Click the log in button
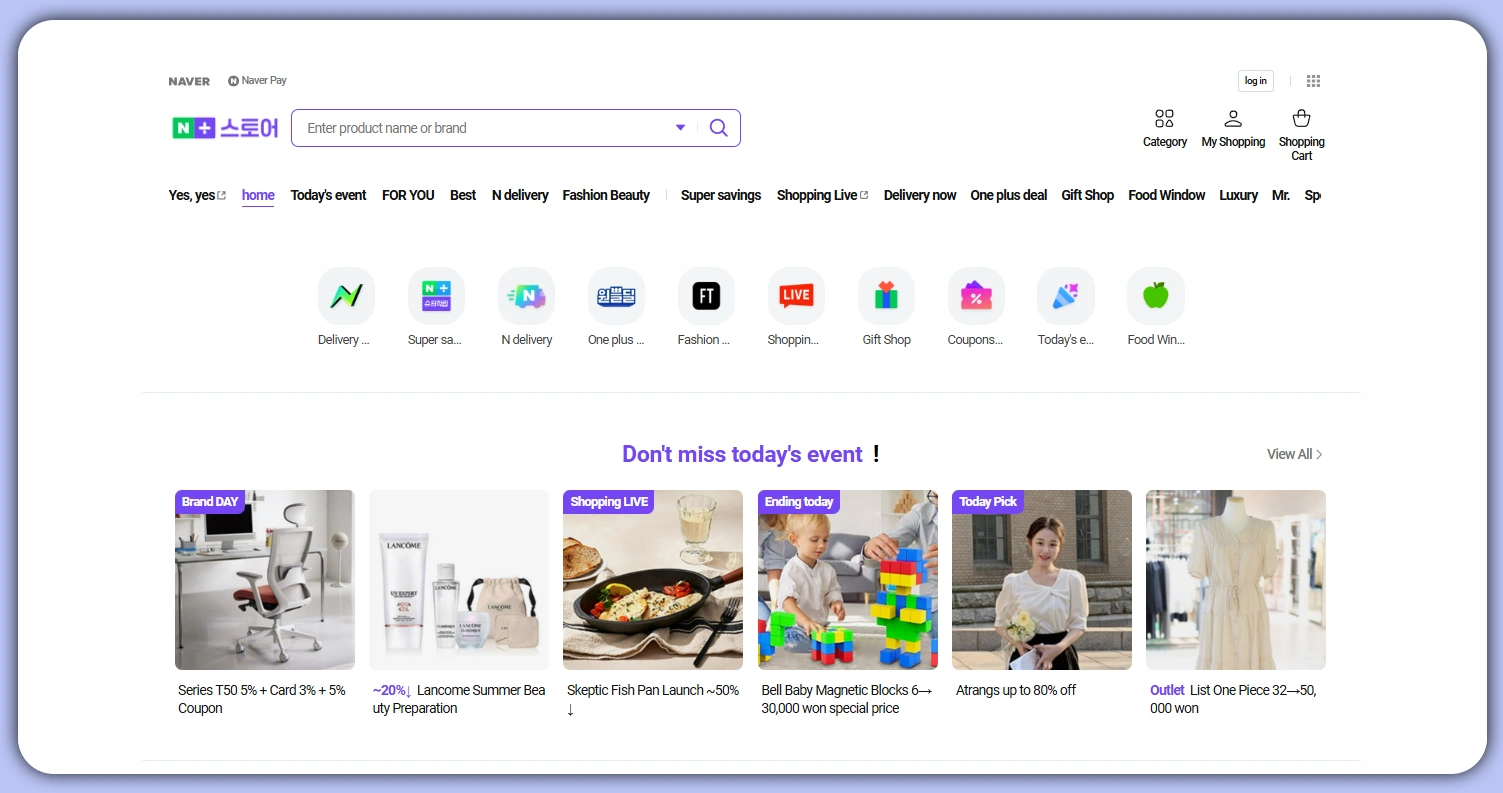Image resolution: width=1503 pixels, height=793 pixels. (1255, 80)
